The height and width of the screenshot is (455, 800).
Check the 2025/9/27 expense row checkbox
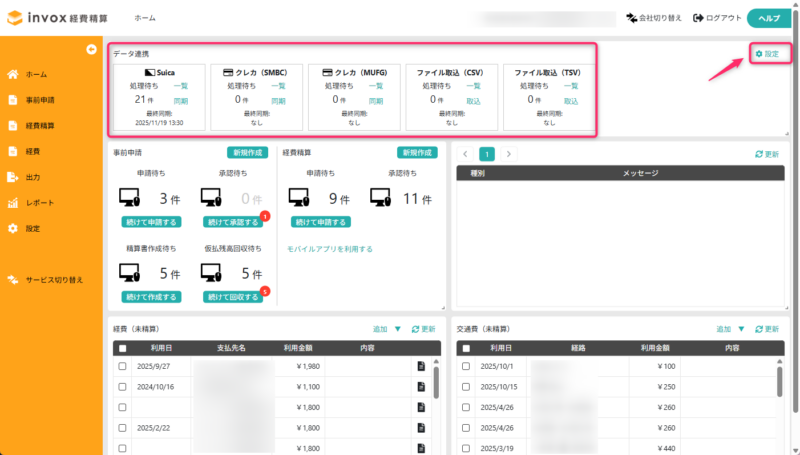[x=122, y=367]
